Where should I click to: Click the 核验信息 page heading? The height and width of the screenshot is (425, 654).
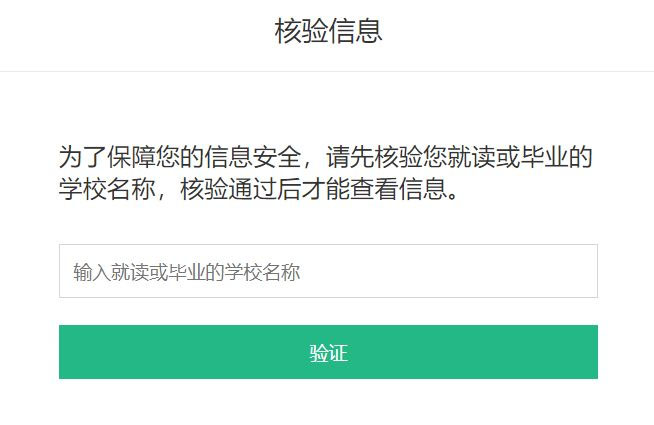[328, 31]
